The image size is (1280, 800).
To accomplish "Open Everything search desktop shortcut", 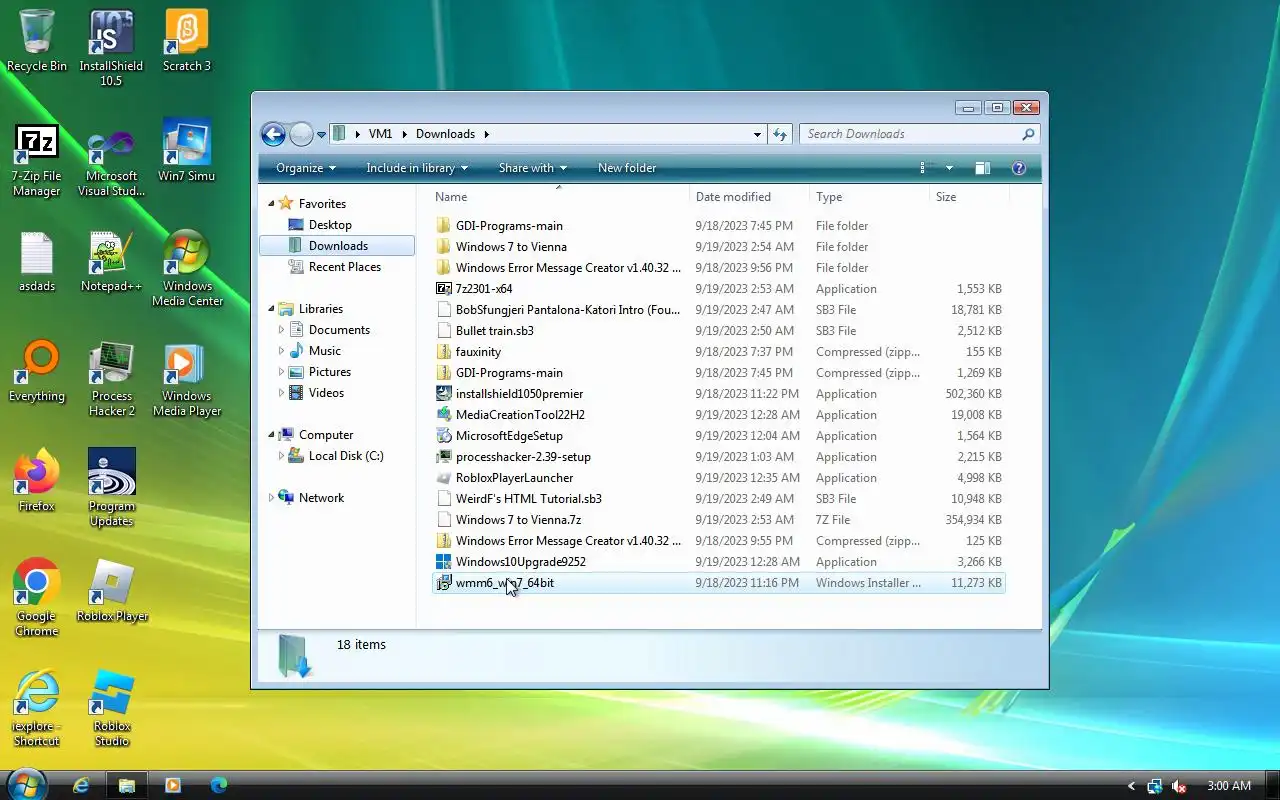I will tap(37, 372).
